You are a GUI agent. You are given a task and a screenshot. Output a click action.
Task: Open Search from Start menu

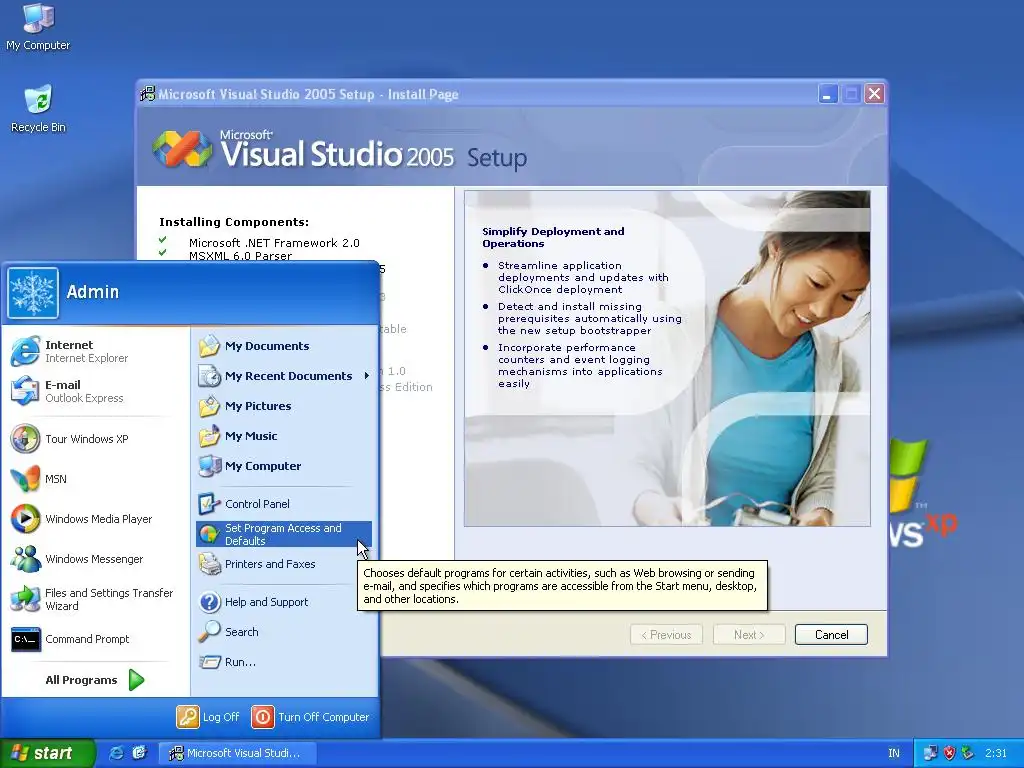click(x=283, y=632)
